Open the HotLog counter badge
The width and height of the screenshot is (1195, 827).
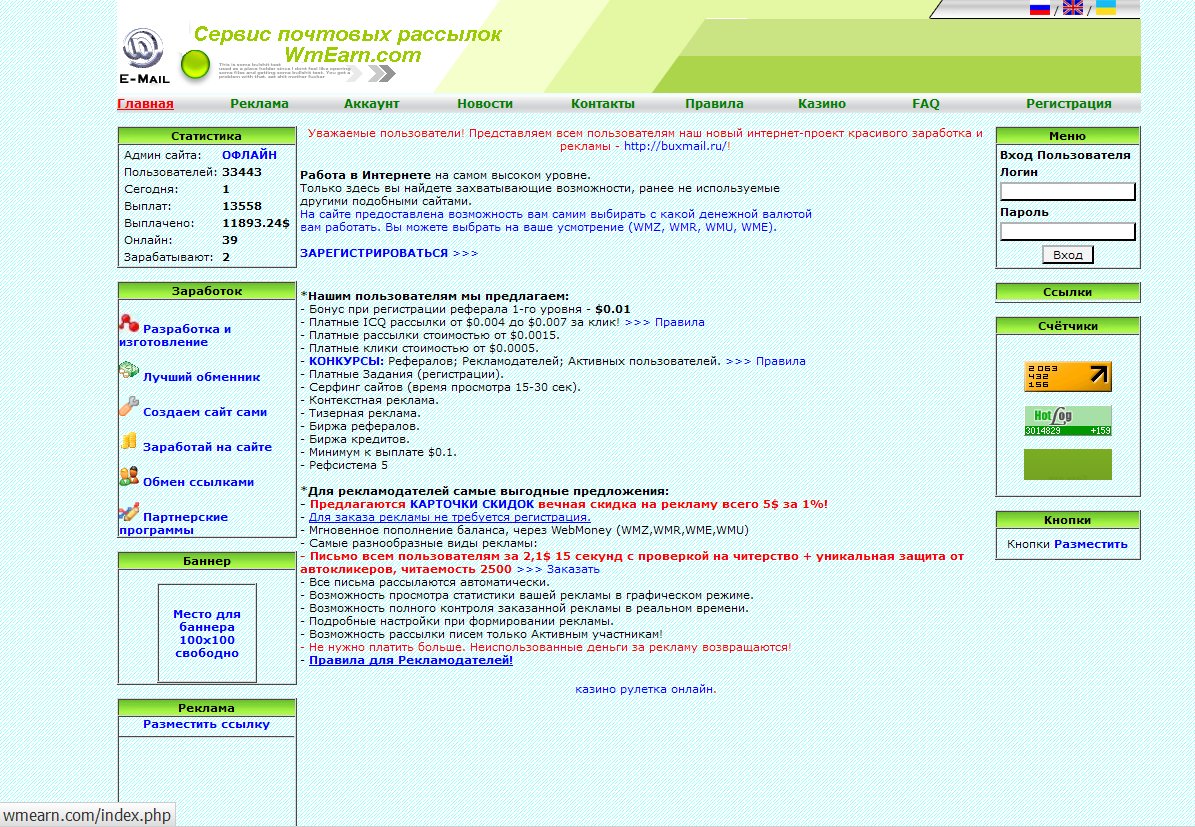tap(1067, 421)
